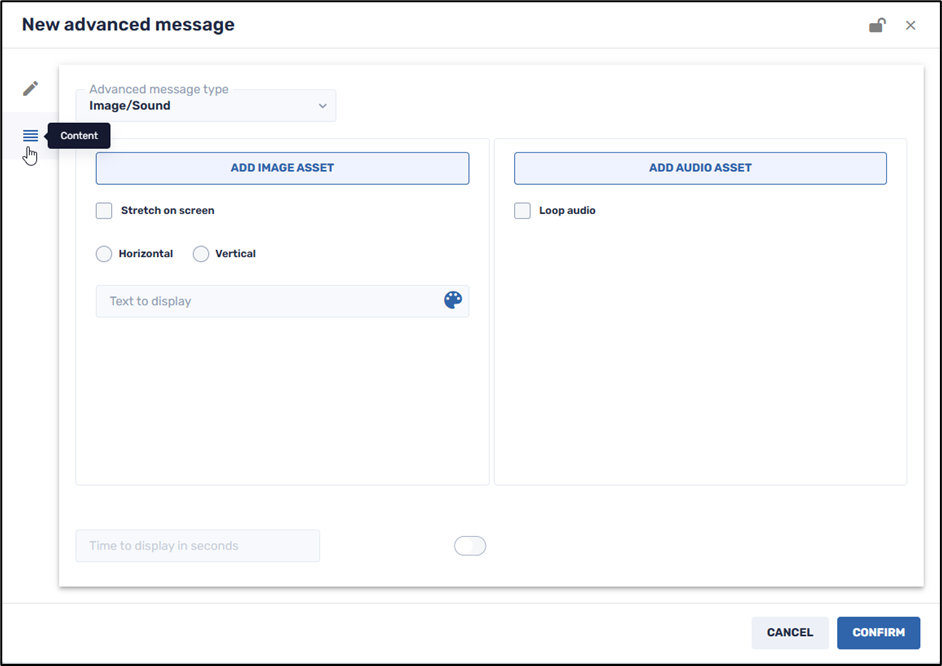Open the Advanced message type dropdown
The image size is (942, 666).
coord(205,106)
